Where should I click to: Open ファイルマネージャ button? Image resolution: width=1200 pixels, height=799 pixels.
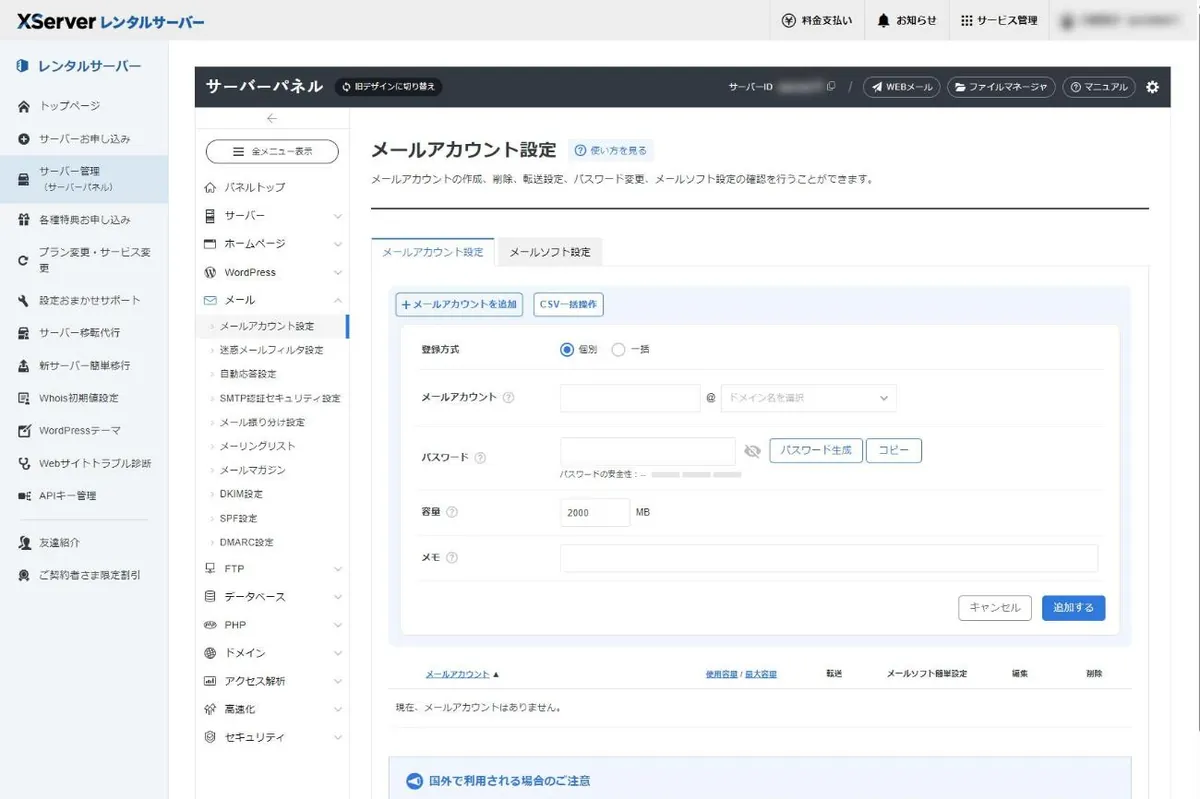[x=1001, y=87]
